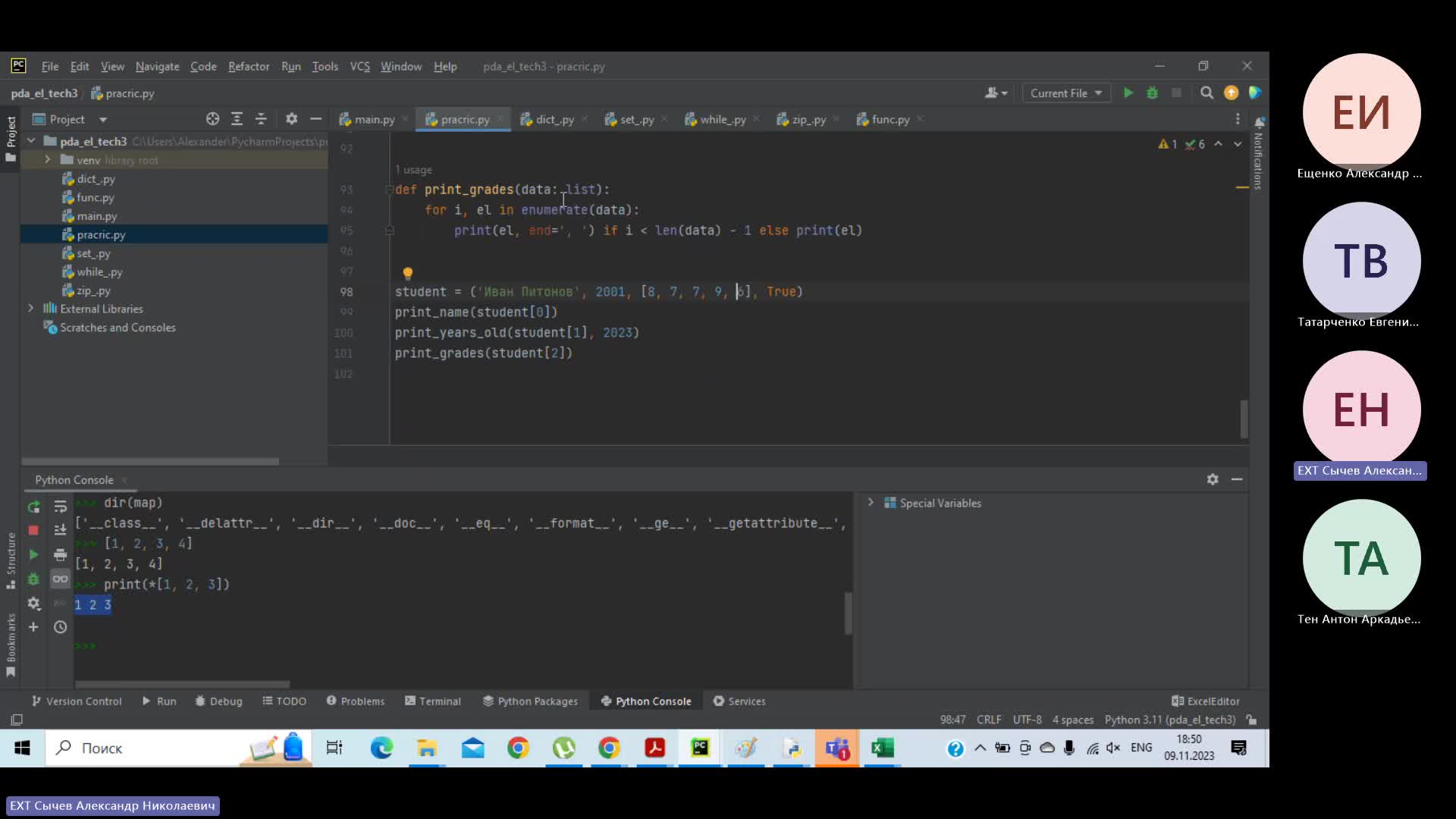Open Project panel settings gear

291,119
